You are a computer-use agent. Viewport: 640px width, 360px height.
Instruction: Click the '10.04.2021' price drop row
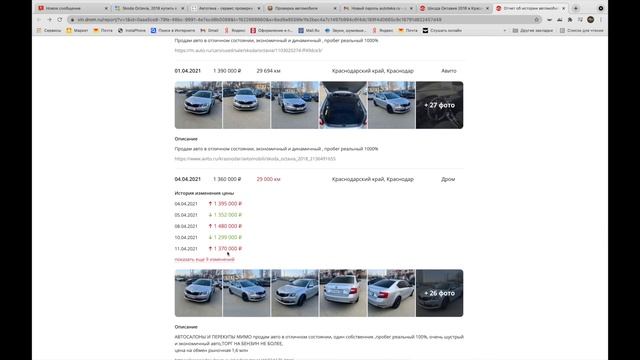[x=208, y=237]
